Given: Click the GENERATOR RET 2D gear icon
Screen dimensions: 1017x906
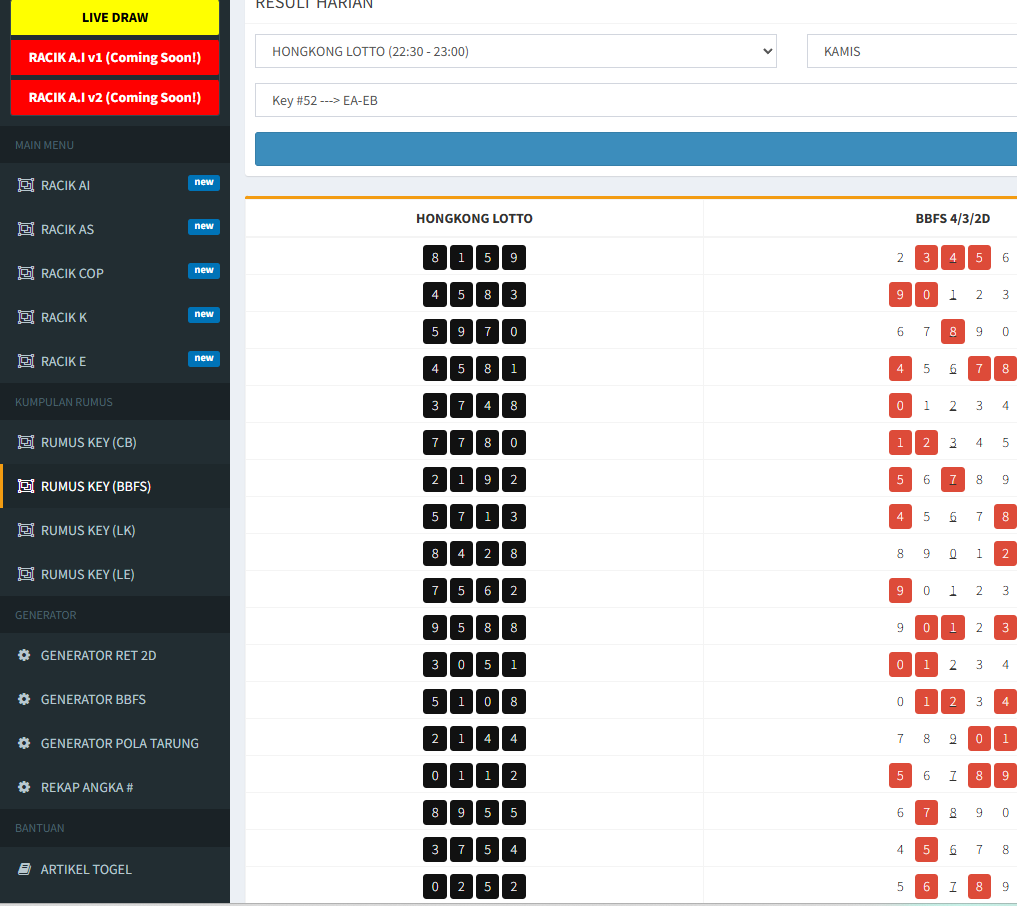Looking at the screenshot, I should (x=24, y=655).
